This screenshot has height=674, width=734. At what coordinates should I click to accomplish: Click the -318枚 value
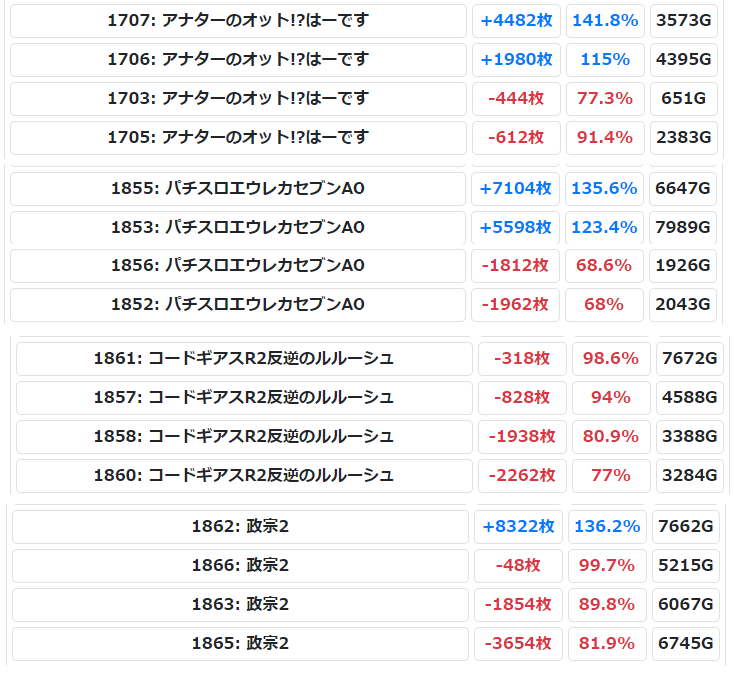pos(522,359)
